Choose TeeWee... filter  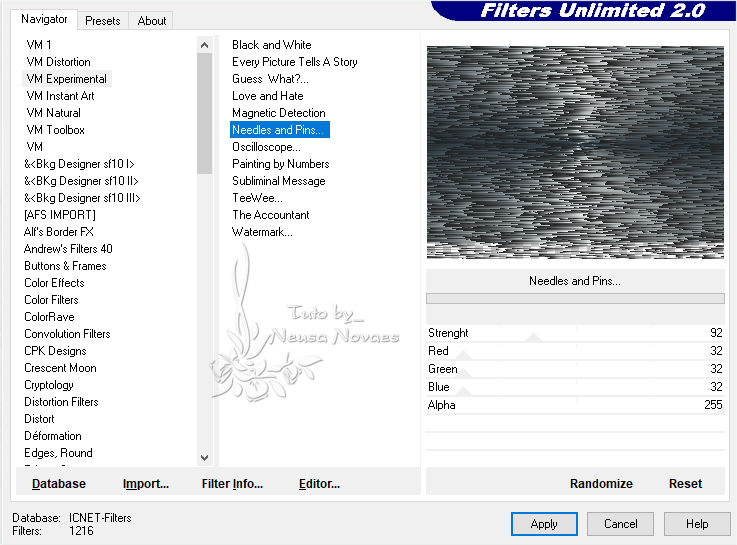tap(257, 198)
